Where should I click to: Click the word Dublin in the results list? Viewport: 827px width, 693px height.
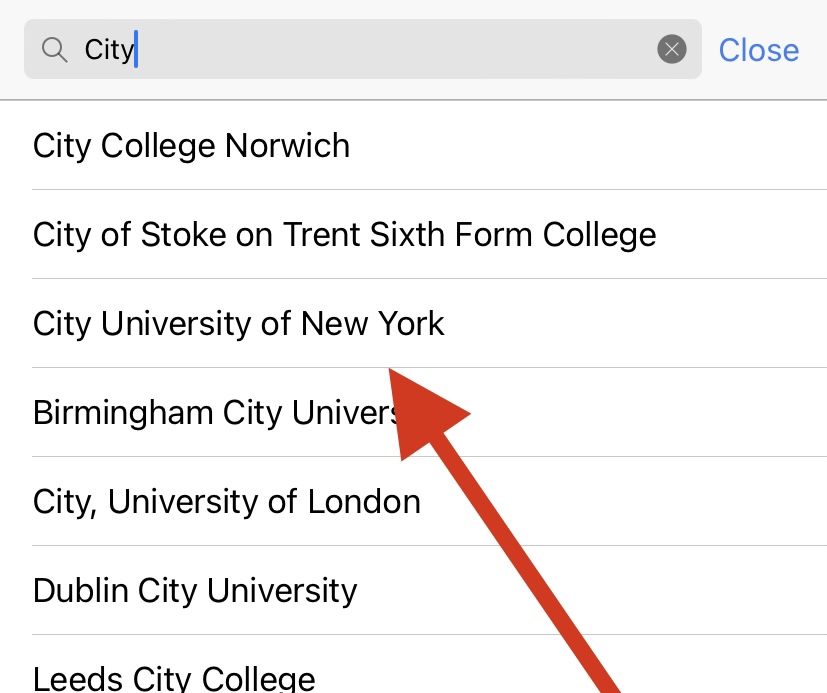point(81,590)
